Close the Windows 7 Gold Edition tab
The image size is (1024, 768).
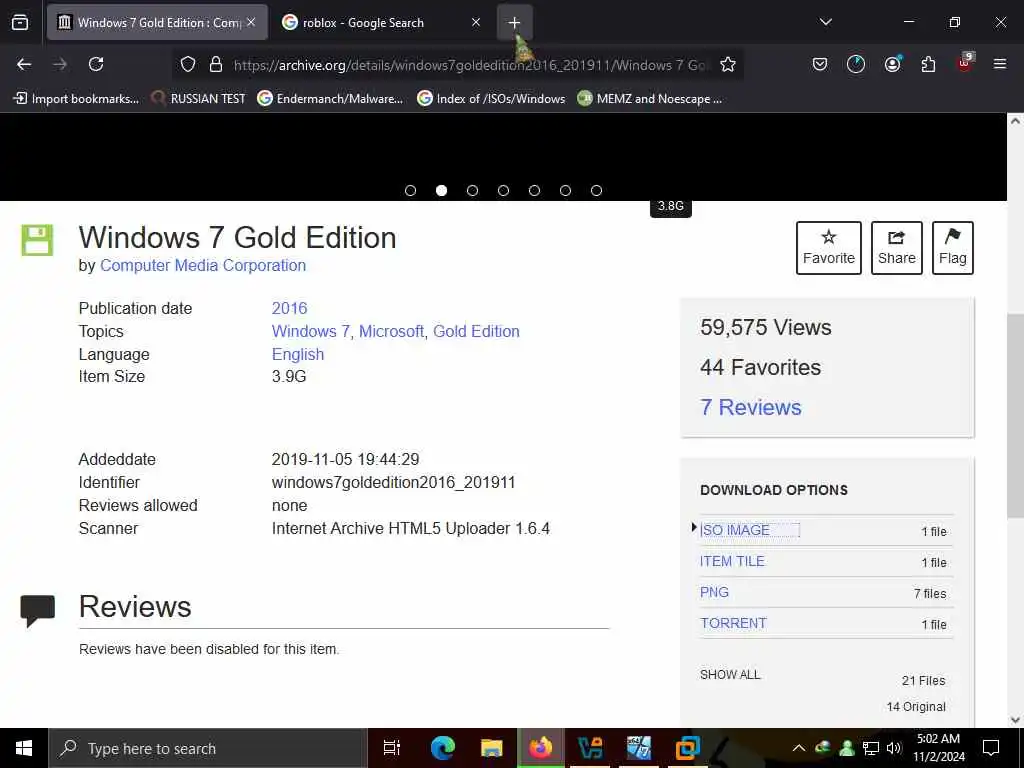coord(251,22)
